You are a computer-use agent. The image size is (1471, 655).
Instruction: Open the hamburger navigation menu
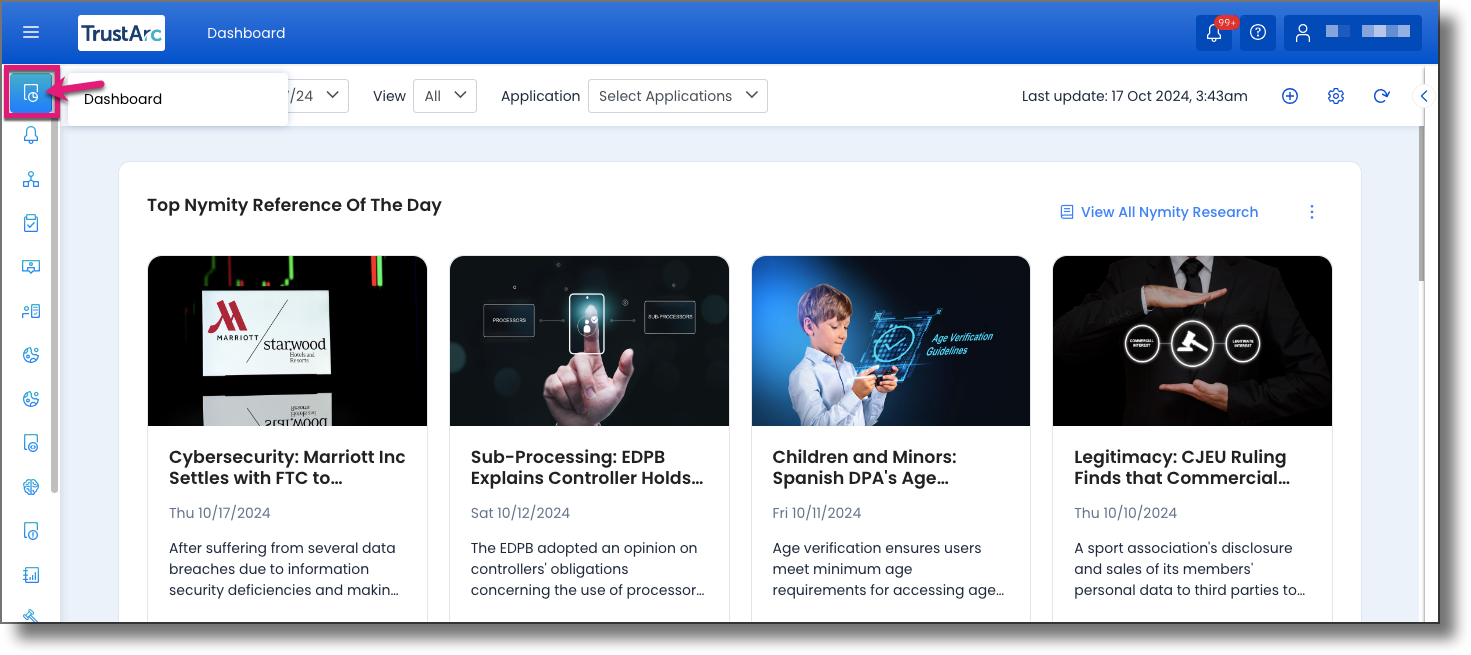pyautogui.click(x=31, y=32)
